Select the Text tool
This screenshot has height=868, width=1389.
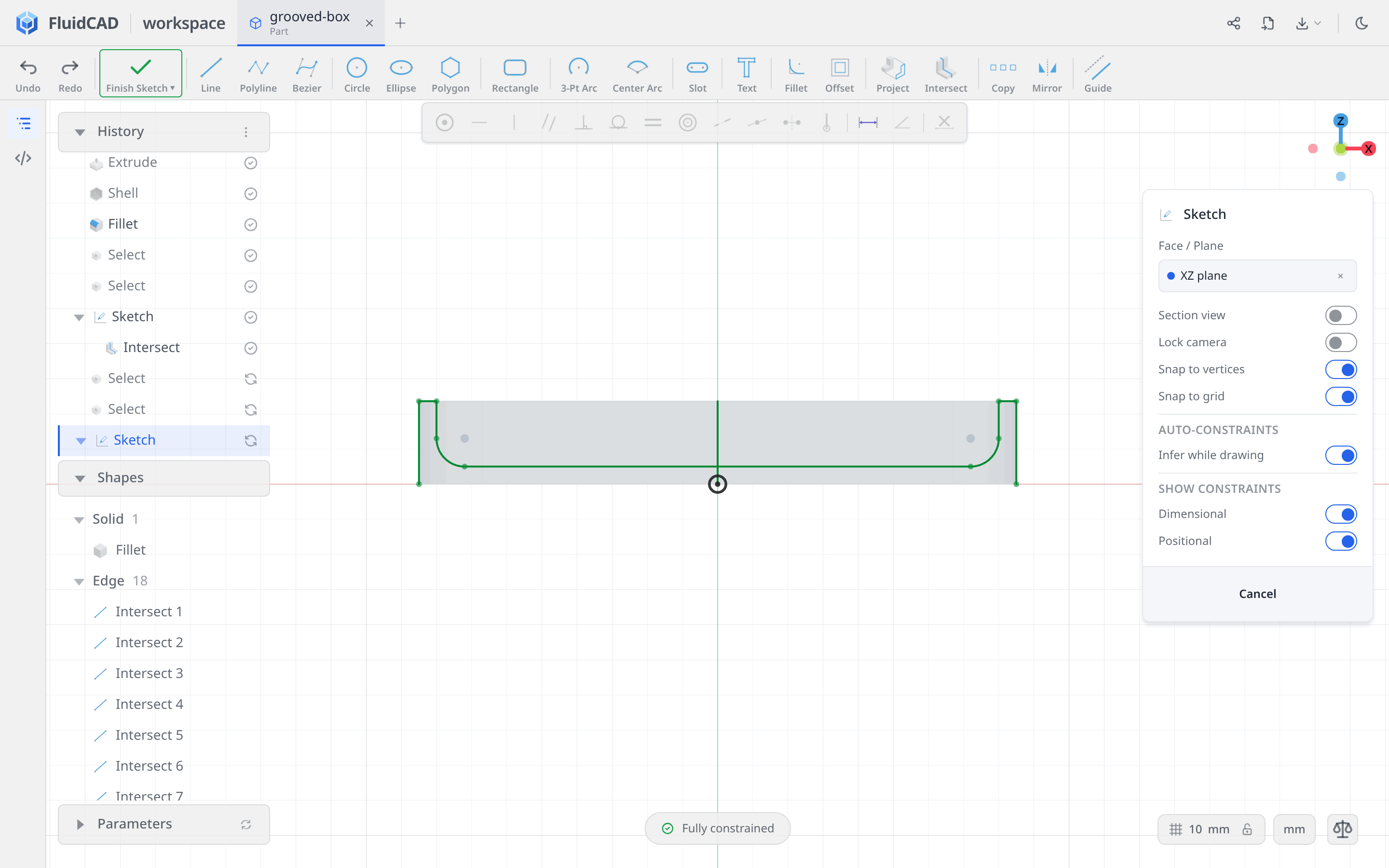click(x=746, y=75)
